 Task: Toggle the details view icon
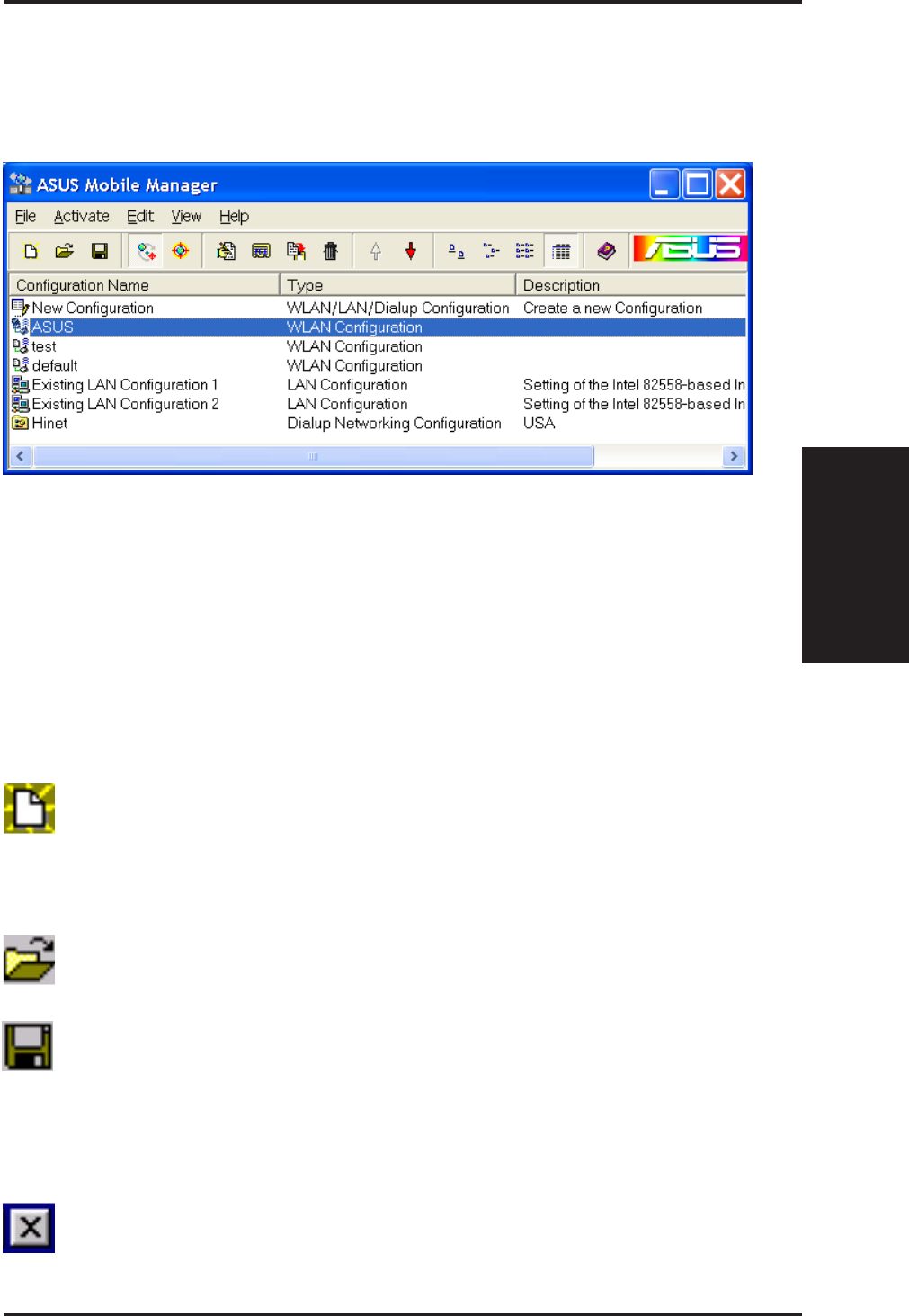point(562,251)
